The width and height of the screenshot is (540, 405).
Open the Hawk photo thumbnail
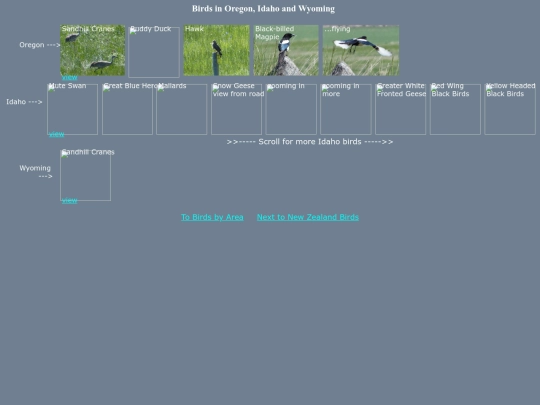(216, 50)
